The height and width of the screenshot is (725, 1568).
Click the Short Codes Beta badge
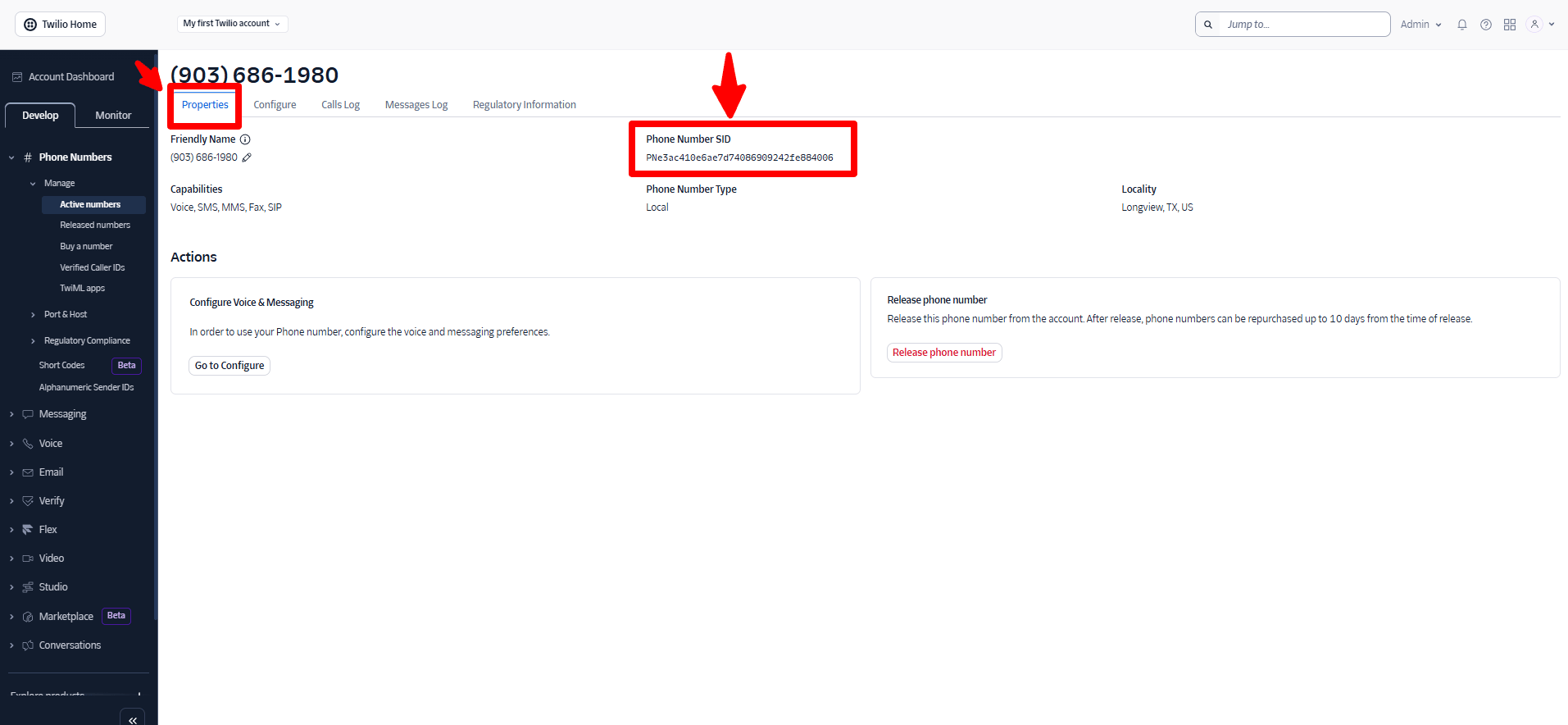pos(126,366)
